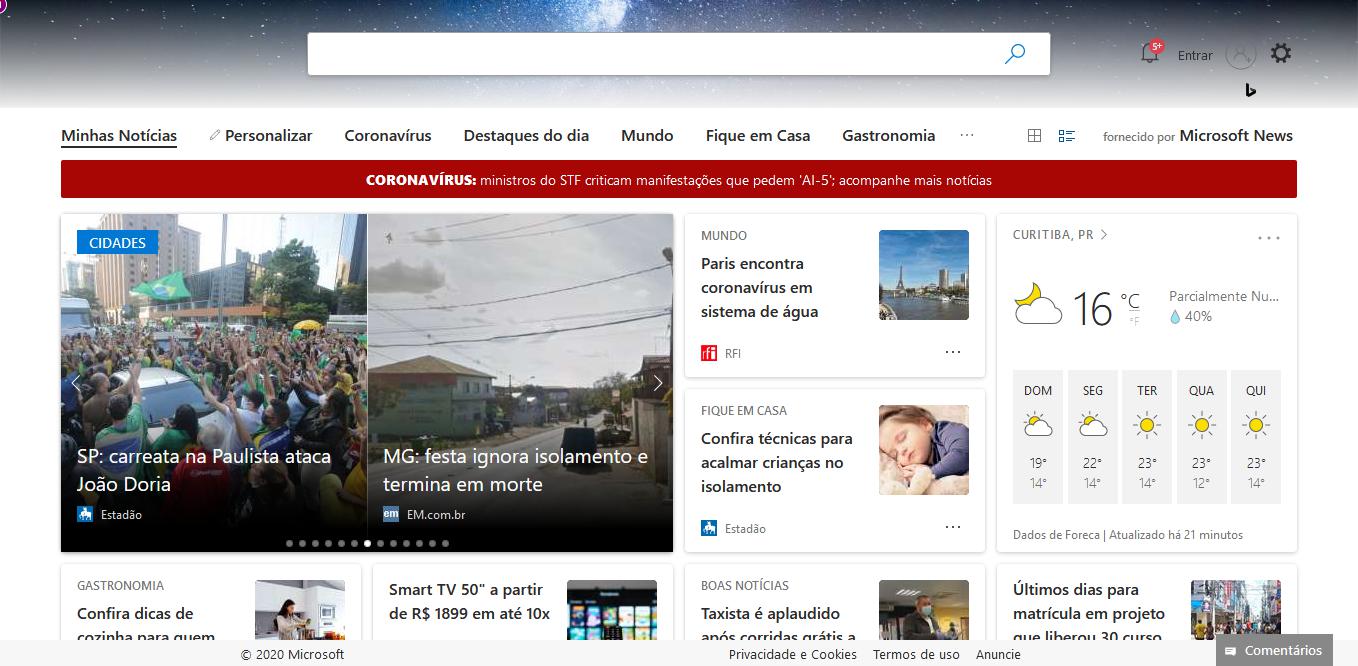The width and height of the screenshot is (1358, 666).
Task: Open the Minhas Notícias tab
Action: coord(119,135)
